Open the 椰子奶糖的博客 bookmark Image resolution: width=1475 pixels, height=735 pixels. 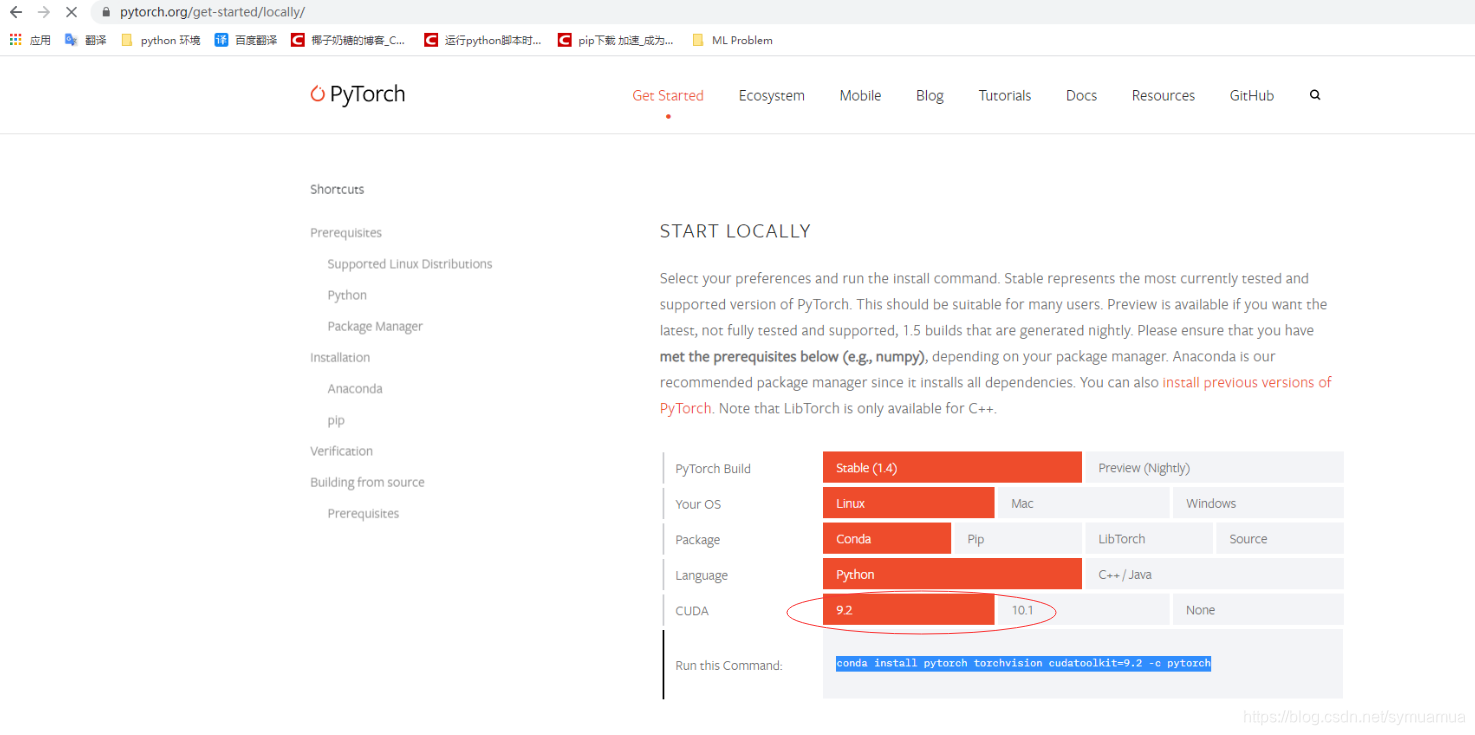(348, 40)
